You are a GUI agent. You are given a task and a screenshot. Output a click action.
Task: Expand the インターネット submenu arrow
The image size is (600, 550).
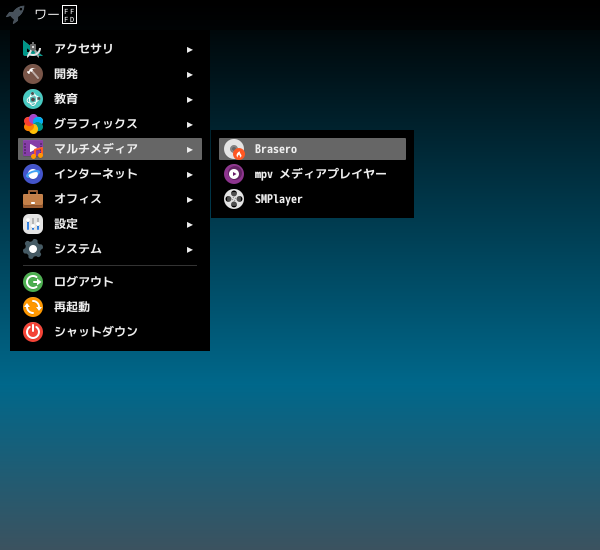189,175
